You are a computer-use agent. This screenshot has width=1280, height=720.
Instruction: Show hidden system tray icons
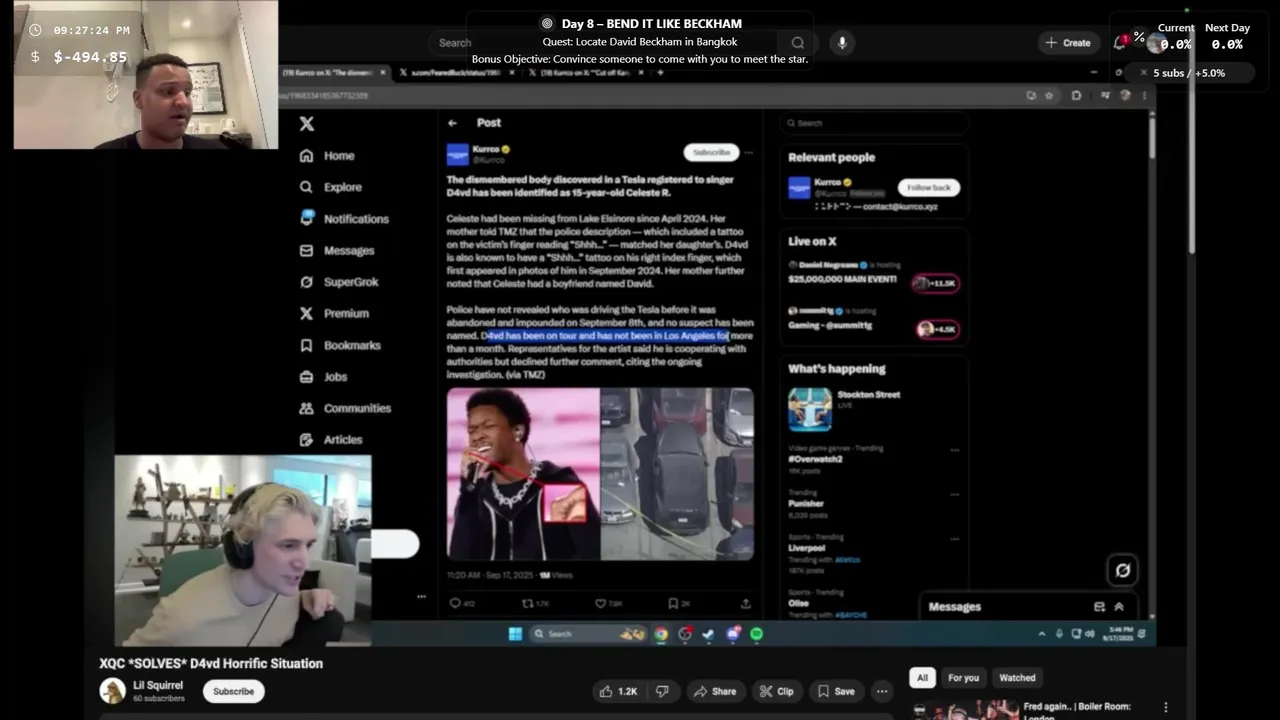[x=1042, y=634]
